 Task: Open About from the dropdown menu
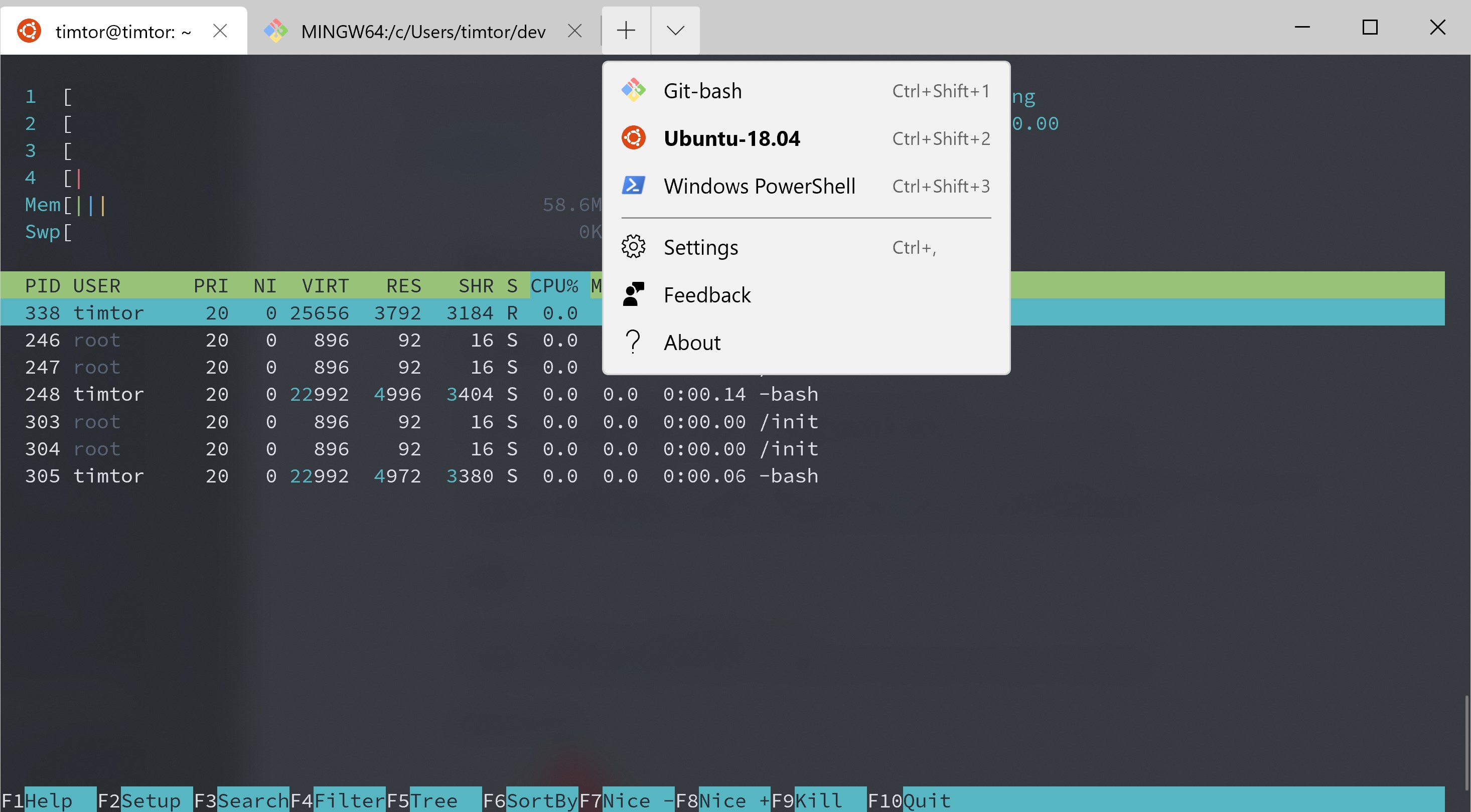point(691,343)
